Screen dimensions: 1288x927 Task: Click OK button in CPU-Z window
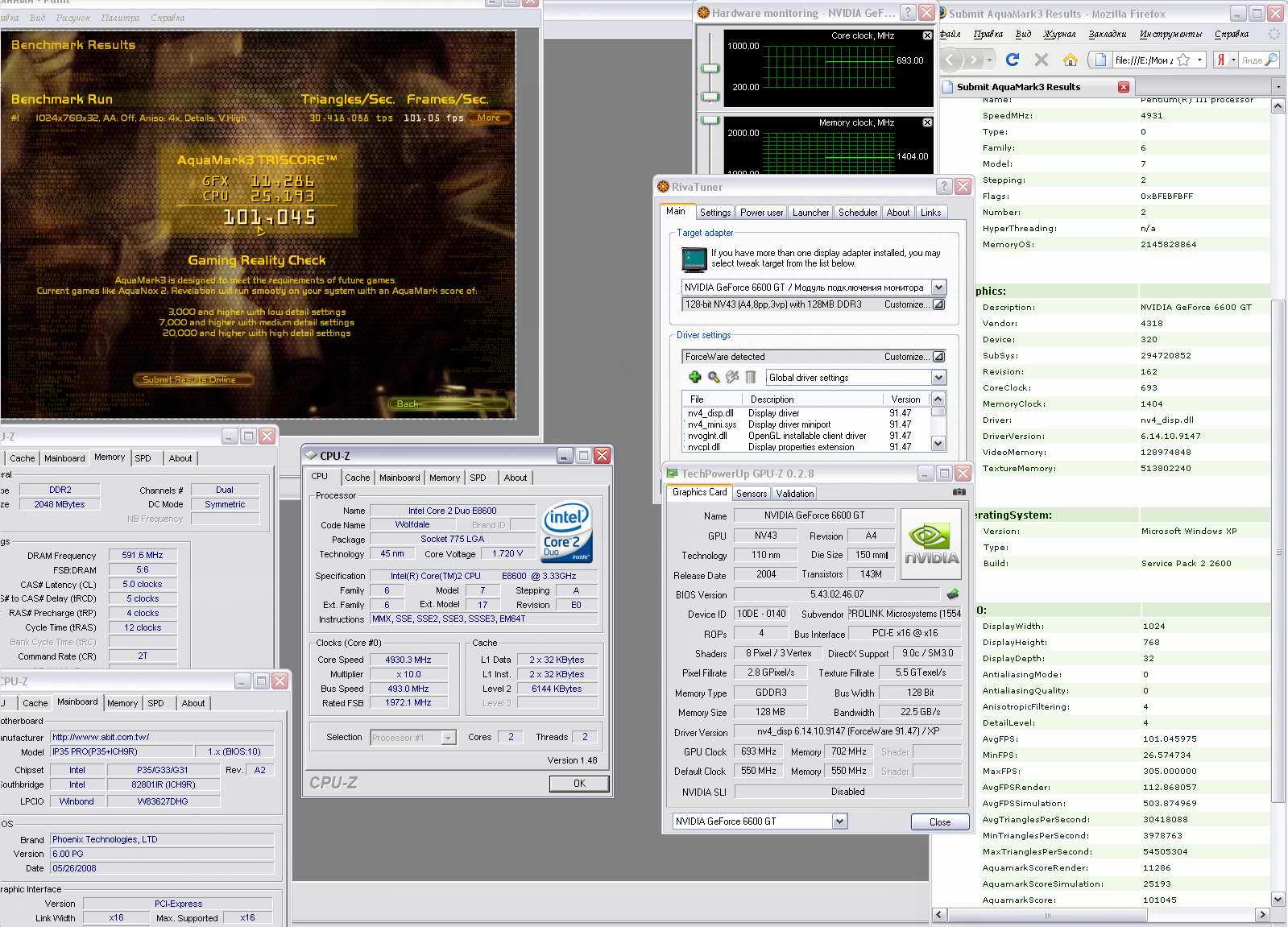point(579,784)
